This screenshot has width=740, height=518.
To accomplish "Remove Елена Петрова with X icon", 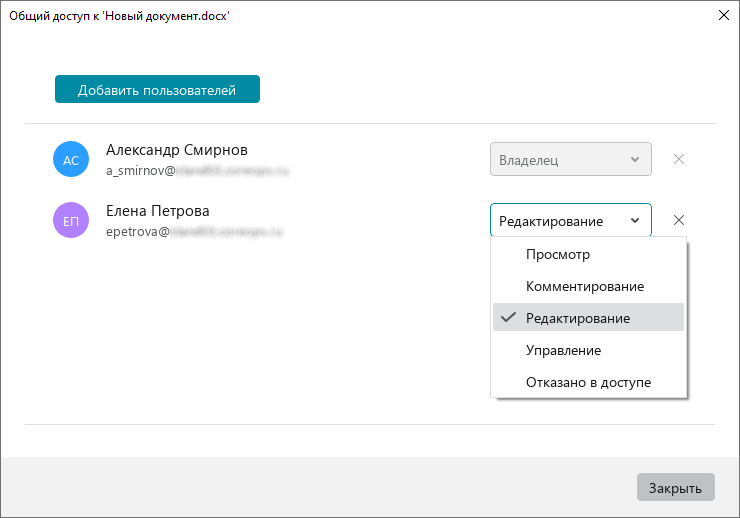I will click(x=679, y=220).
